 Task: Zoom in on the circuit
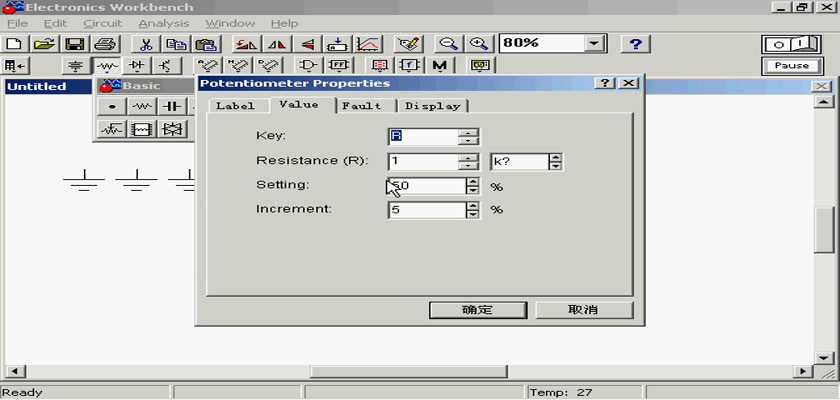tap(477, 44)
